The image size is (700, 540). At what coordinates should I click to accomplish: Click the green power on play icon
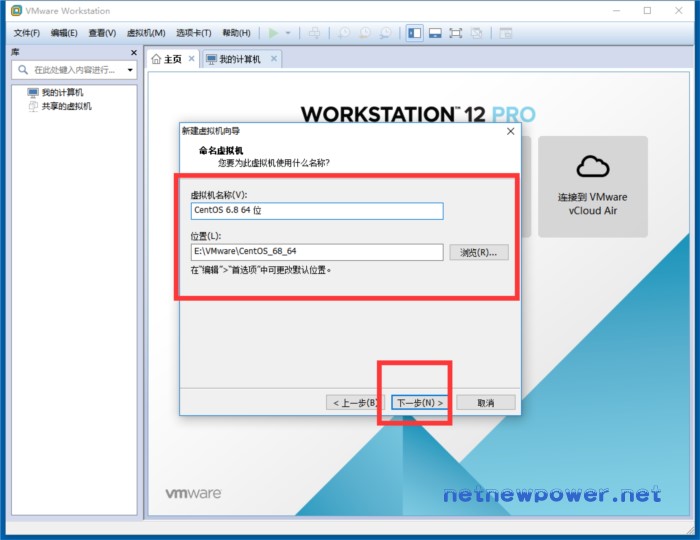click(x=273, y=33)
